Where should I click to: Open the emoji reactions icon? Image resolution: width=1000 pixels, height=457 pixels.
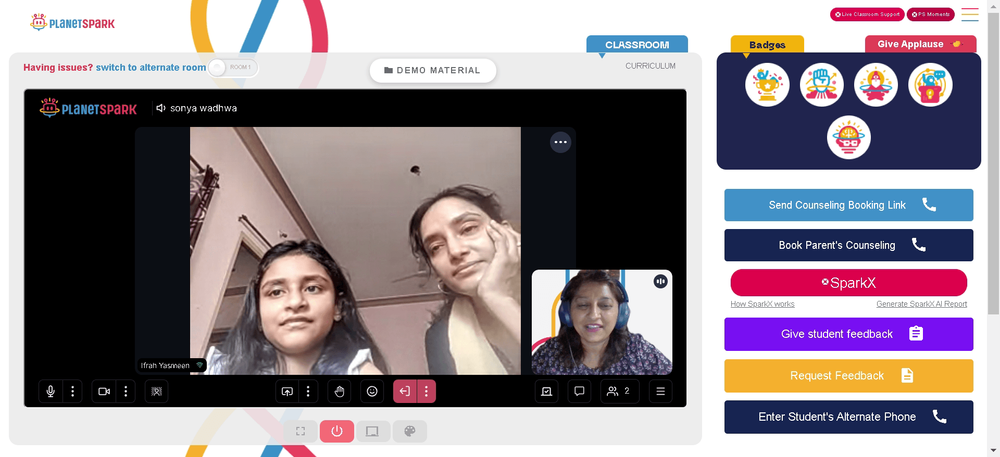coord(372,391)
